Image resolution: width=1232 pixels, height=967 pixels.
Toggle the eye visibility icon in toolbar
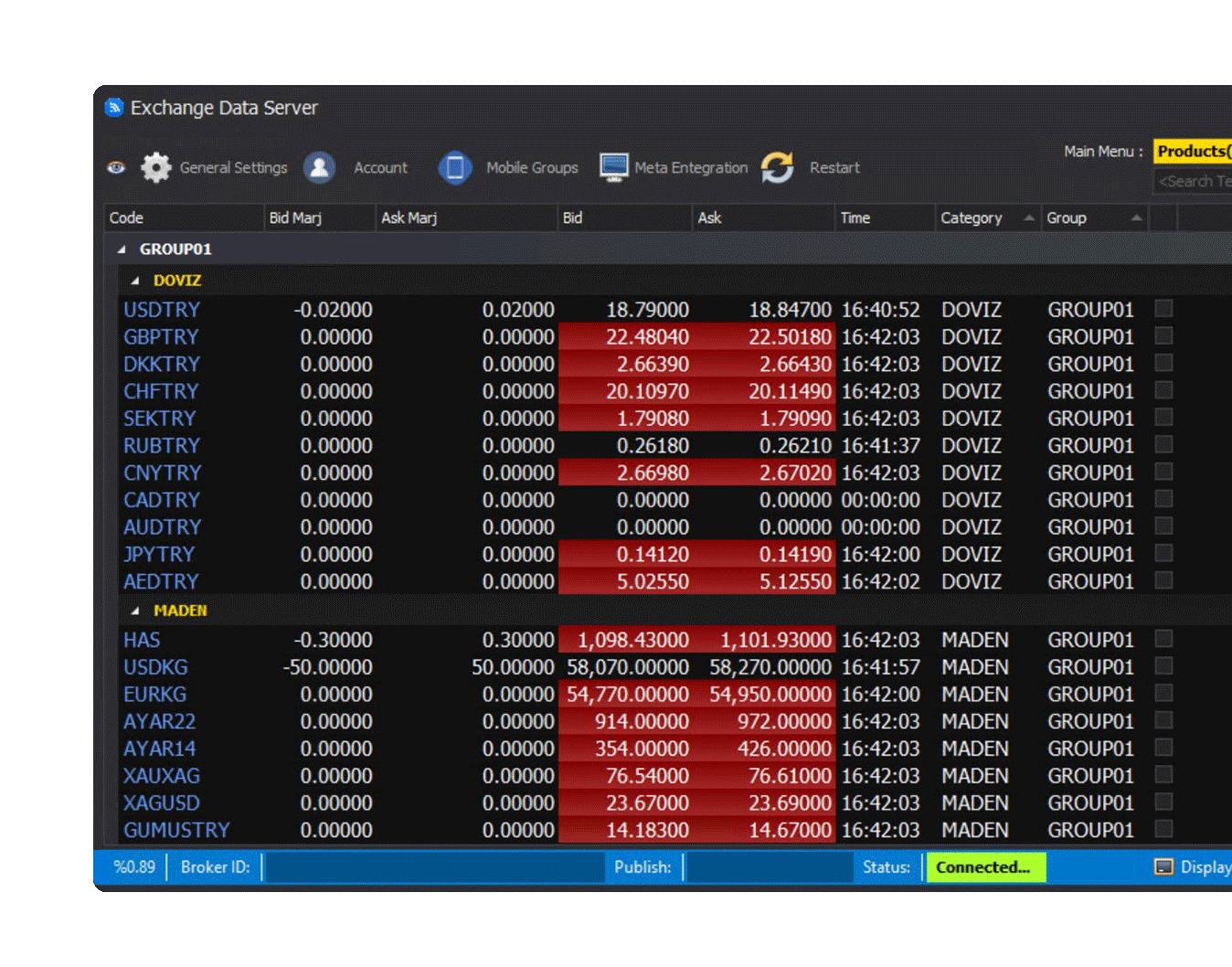[116, 167]
